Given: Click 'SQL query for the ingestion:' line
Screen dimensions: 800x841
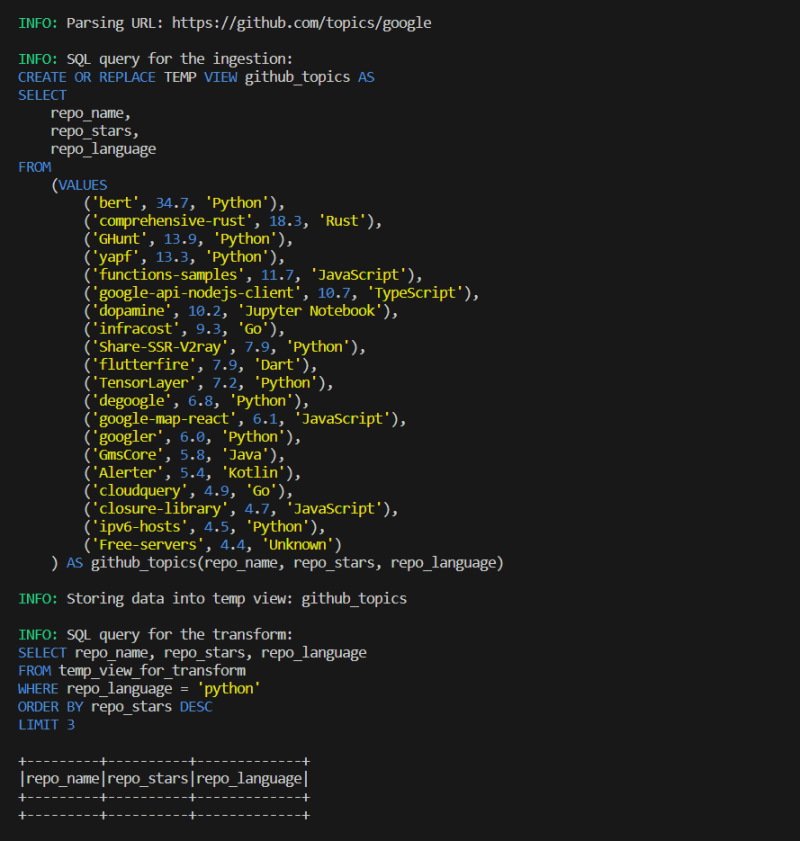Looking at the screenshot, I should (x=180, y=59).
